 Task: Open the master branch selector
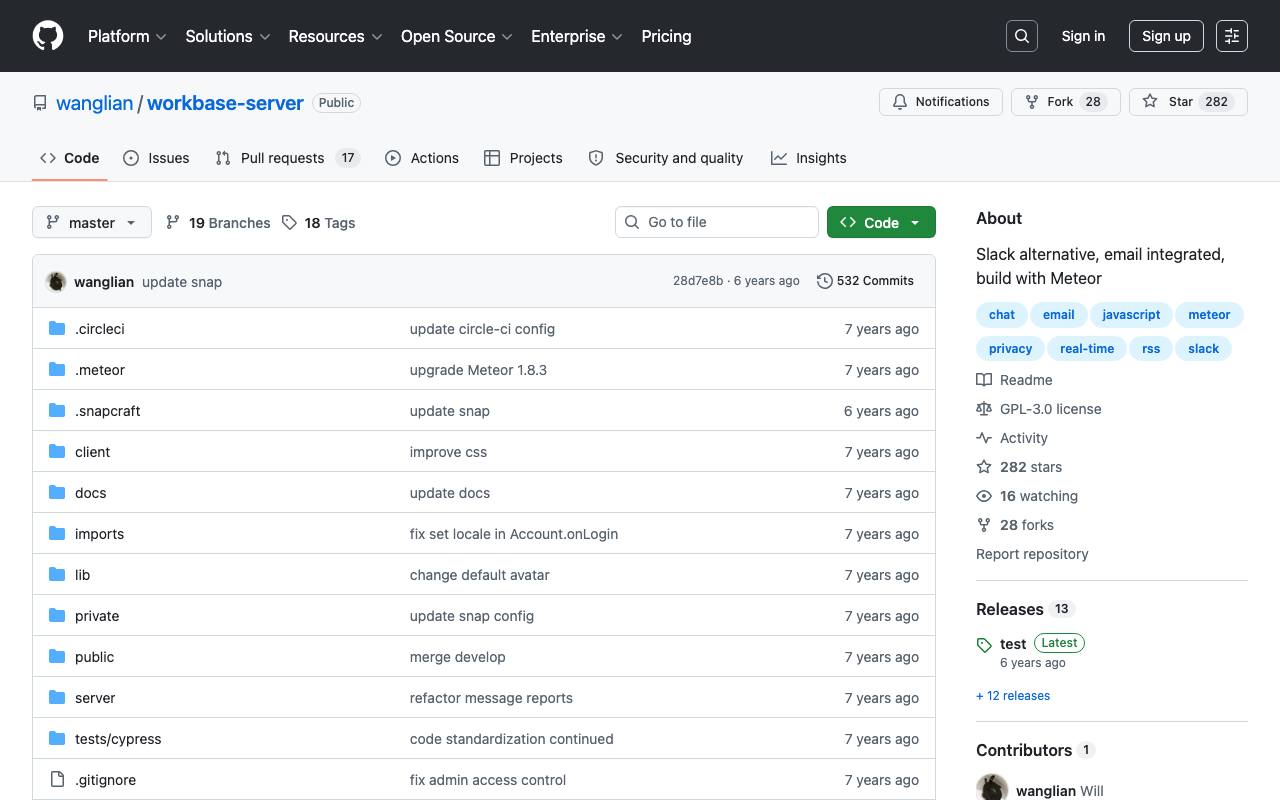92,222
